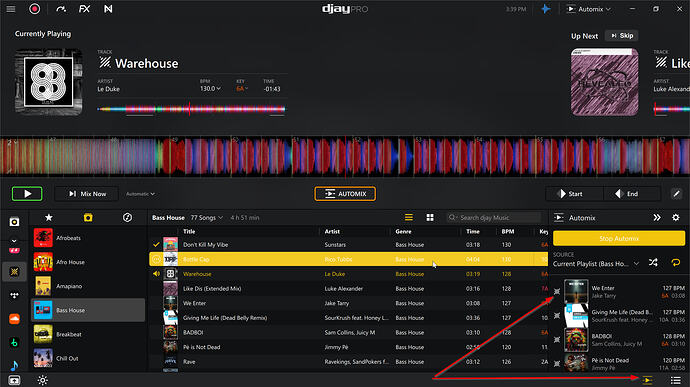
Task: Open the Chill Out playlist
Action: click(88, 358)
